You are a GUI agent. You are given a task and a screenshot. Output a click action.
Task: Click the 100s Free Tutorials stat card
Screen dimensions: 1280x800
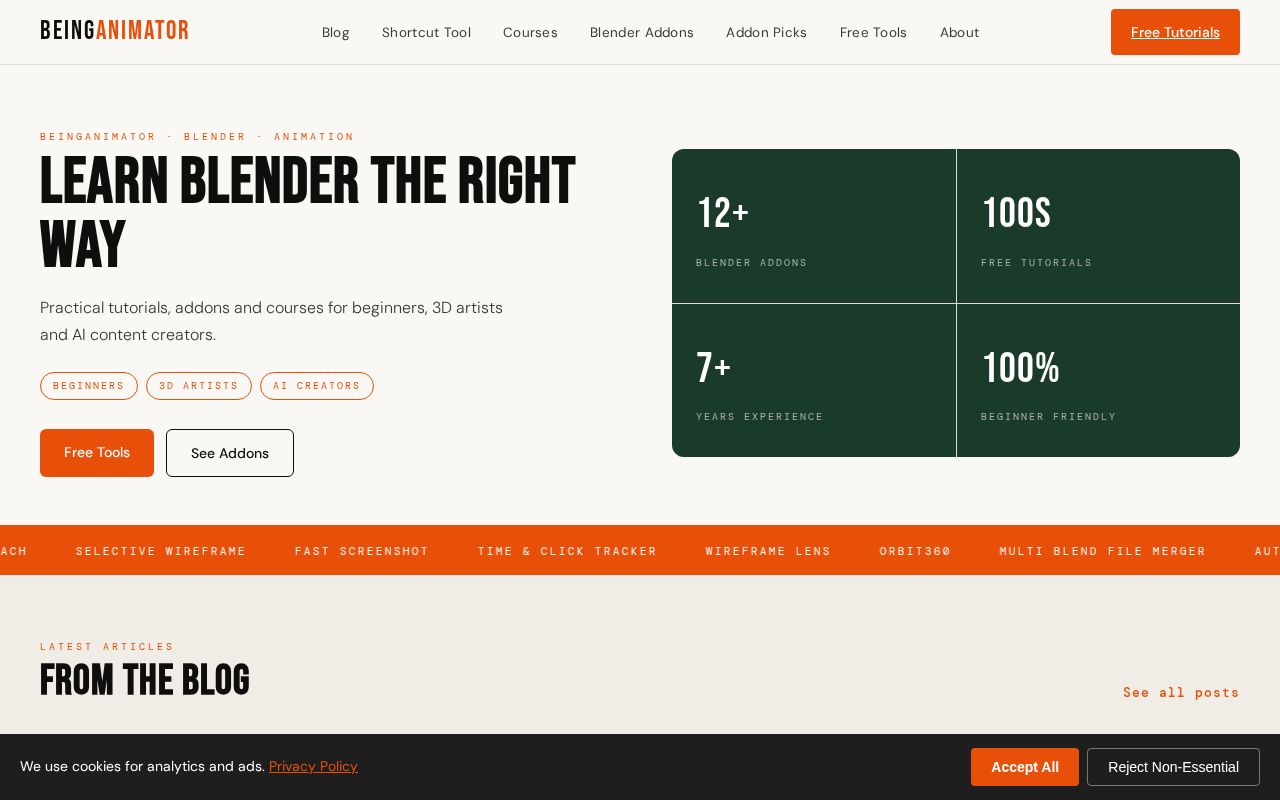1098,226
